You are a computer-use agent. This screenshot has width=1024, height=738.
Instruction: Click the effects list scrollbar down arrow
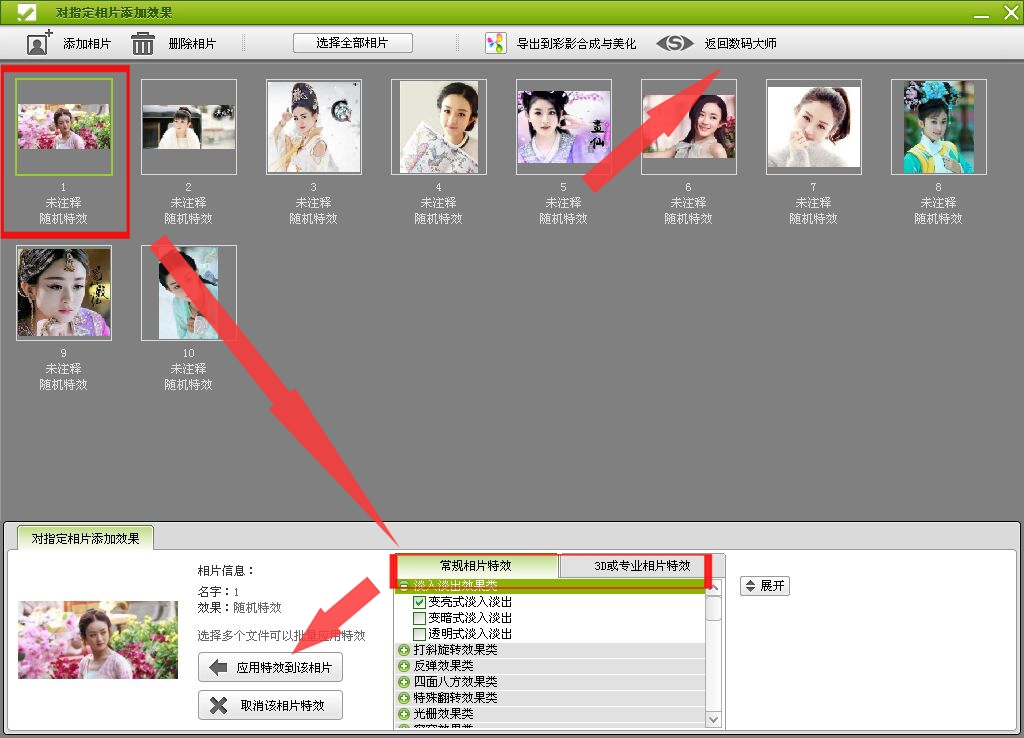coord(713,720)
